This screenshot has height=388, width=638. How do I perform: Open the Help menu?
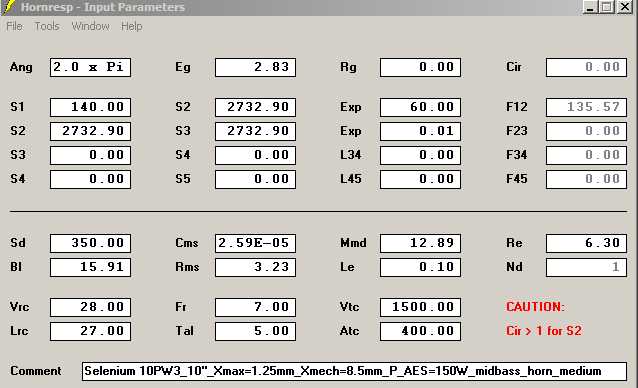(x=131, y=26)
